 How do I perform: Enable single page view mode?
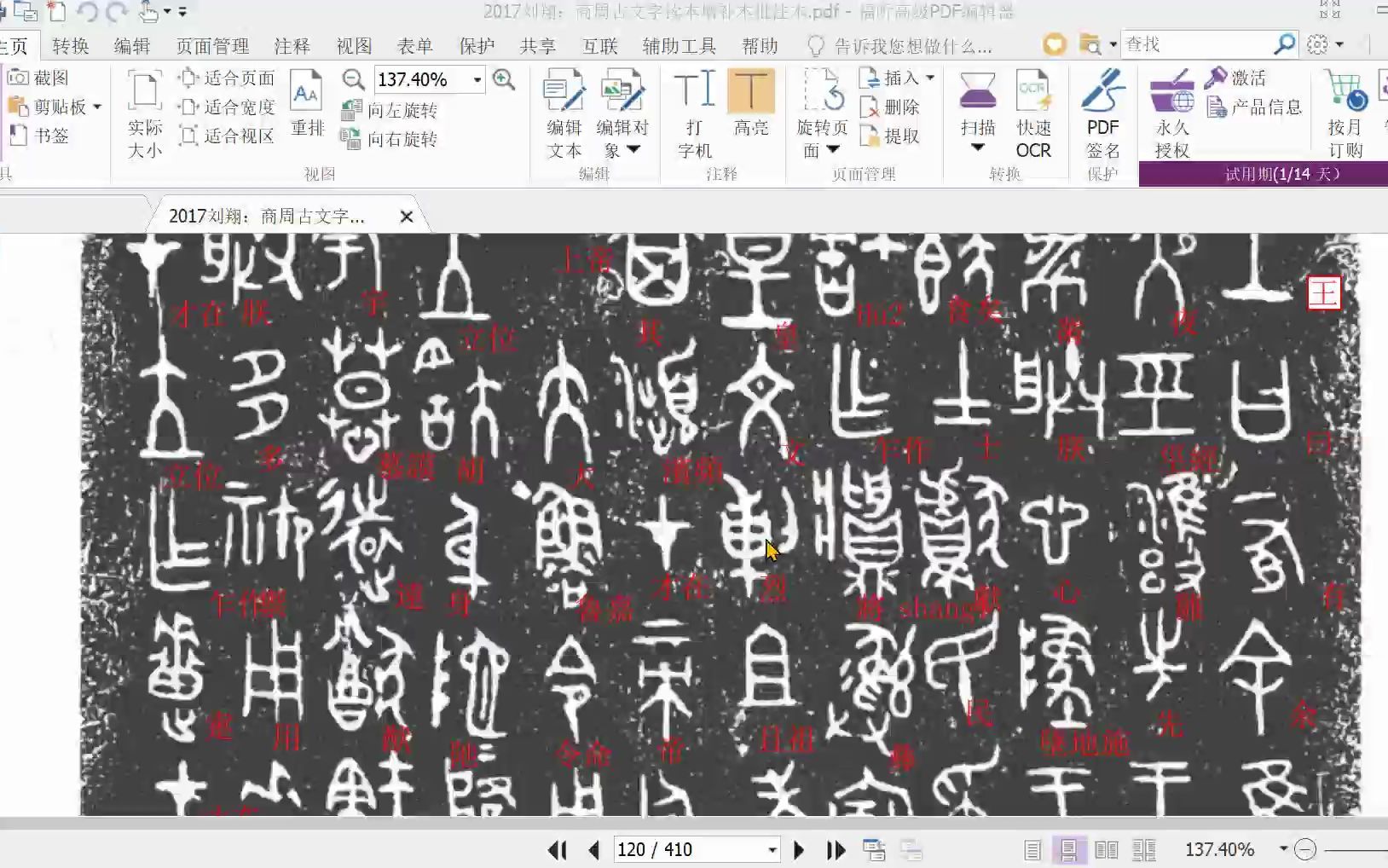pos(1032,850)
